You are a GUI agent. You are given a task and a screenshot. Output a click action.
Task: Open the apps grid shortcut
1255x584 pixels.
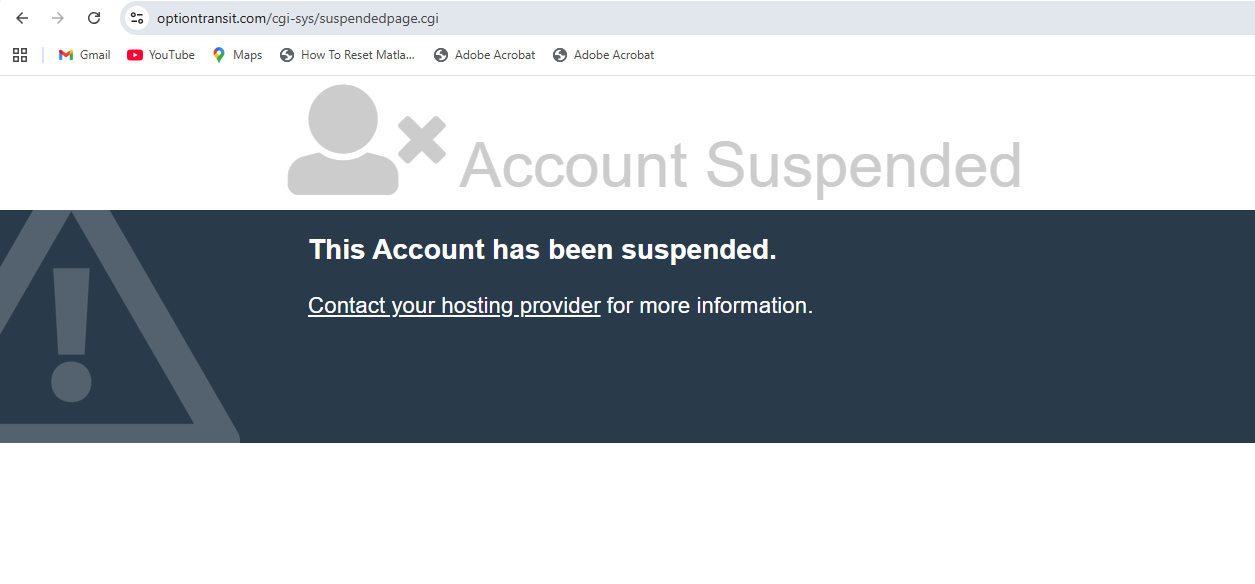(20, 55)
